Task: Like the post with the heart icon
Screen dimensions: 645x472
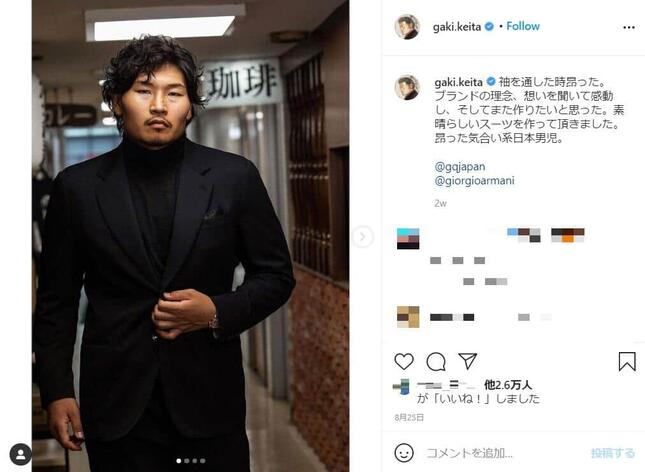Action: click(404, 362)
